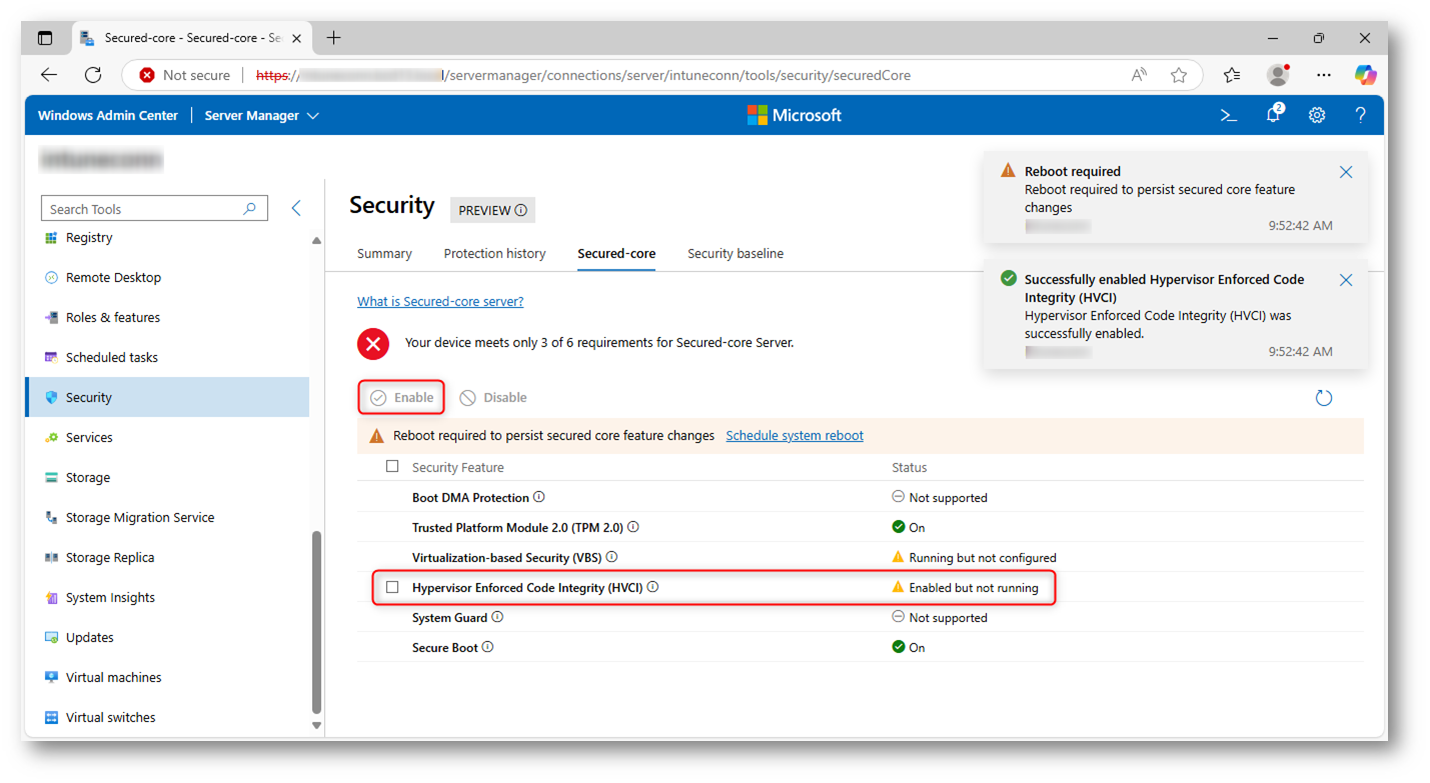Open the Copilot icon in browser toolbar
Screen dimensions: 1430x783
point(1366,75)
